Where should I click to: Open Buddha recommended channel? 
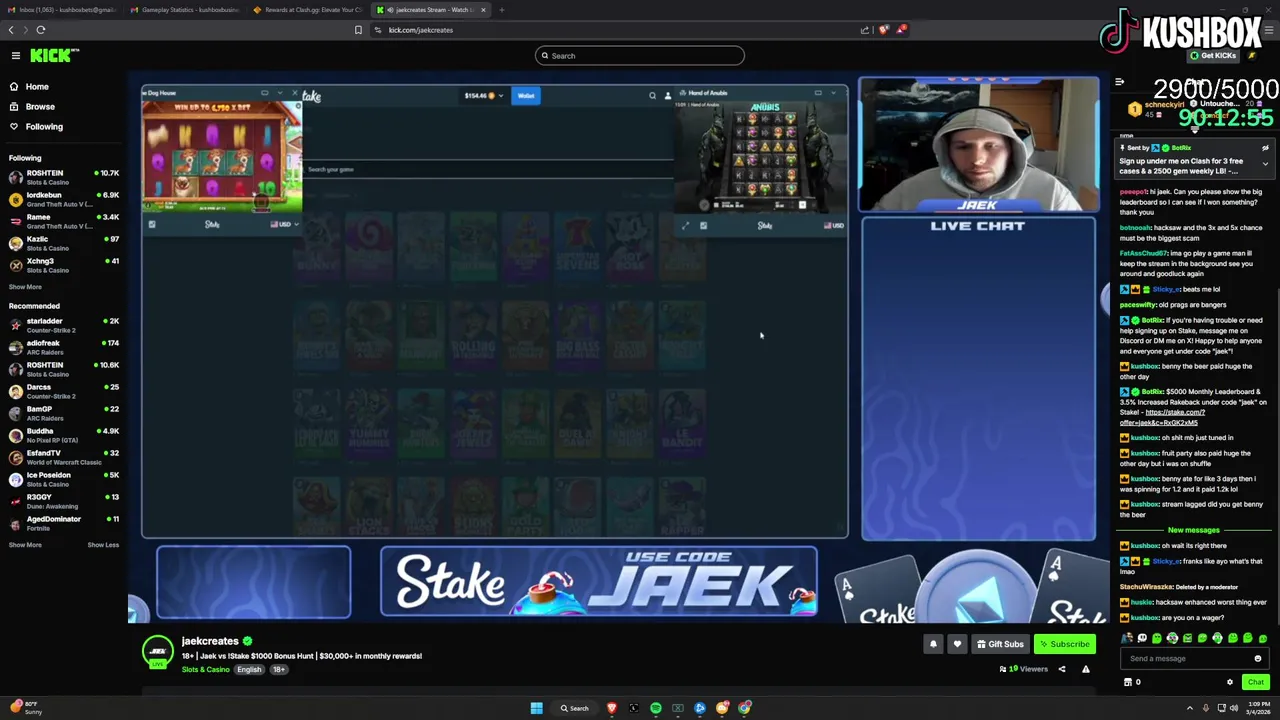click(x=64, y=435)
